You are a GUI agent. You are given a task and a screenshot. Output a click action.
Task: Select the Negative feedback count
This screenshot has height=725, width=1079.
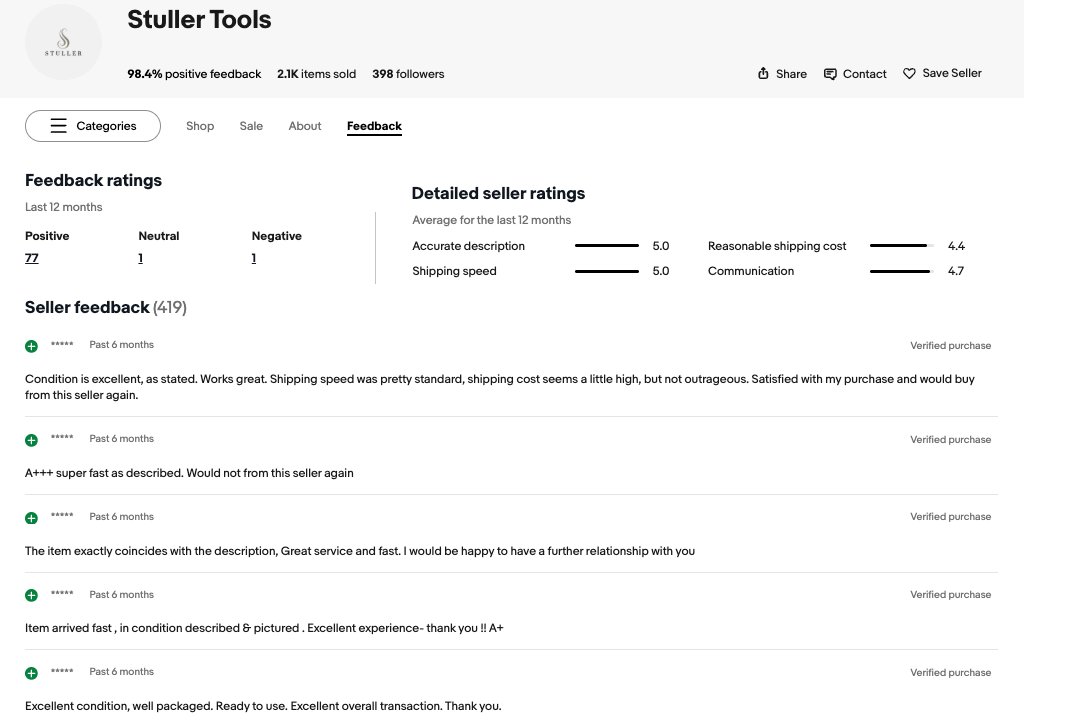(x=253, y=257)
